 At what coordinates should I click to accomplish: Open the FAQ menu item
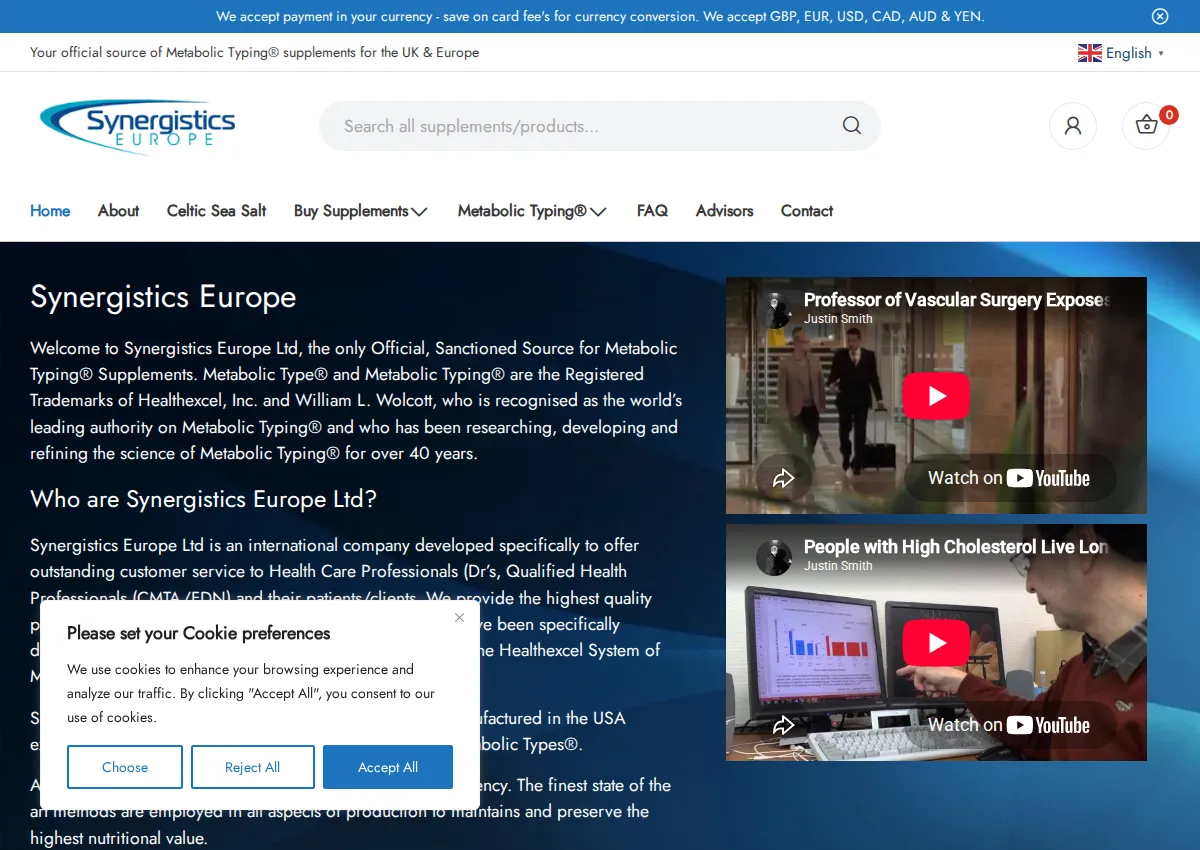pyautogui.click(x=652, y=211)
